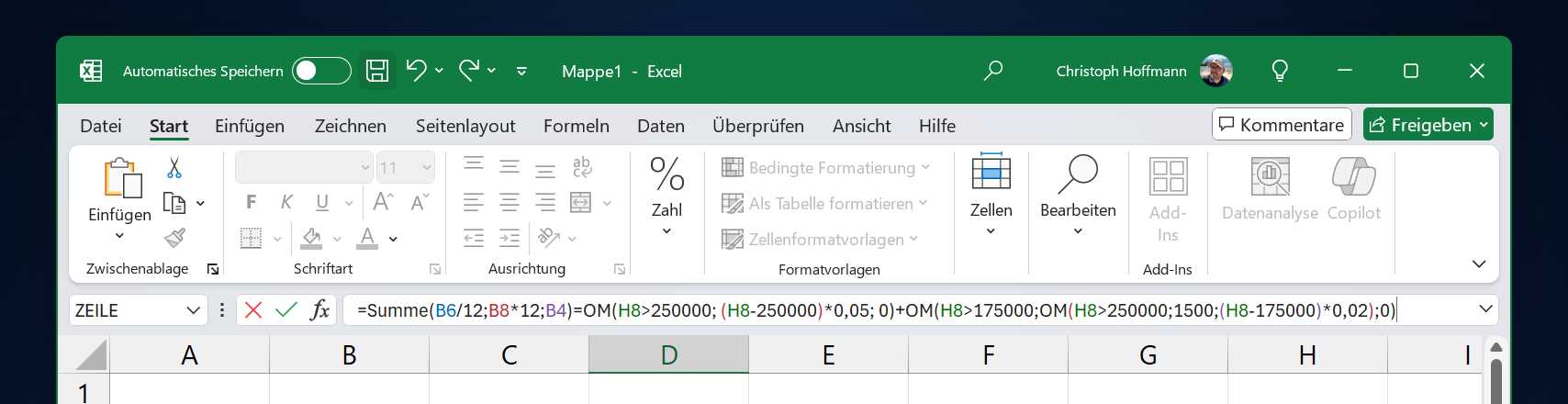Center text horizontally in cell
Screen dimensions: 1568x404
tap(510, 202)
